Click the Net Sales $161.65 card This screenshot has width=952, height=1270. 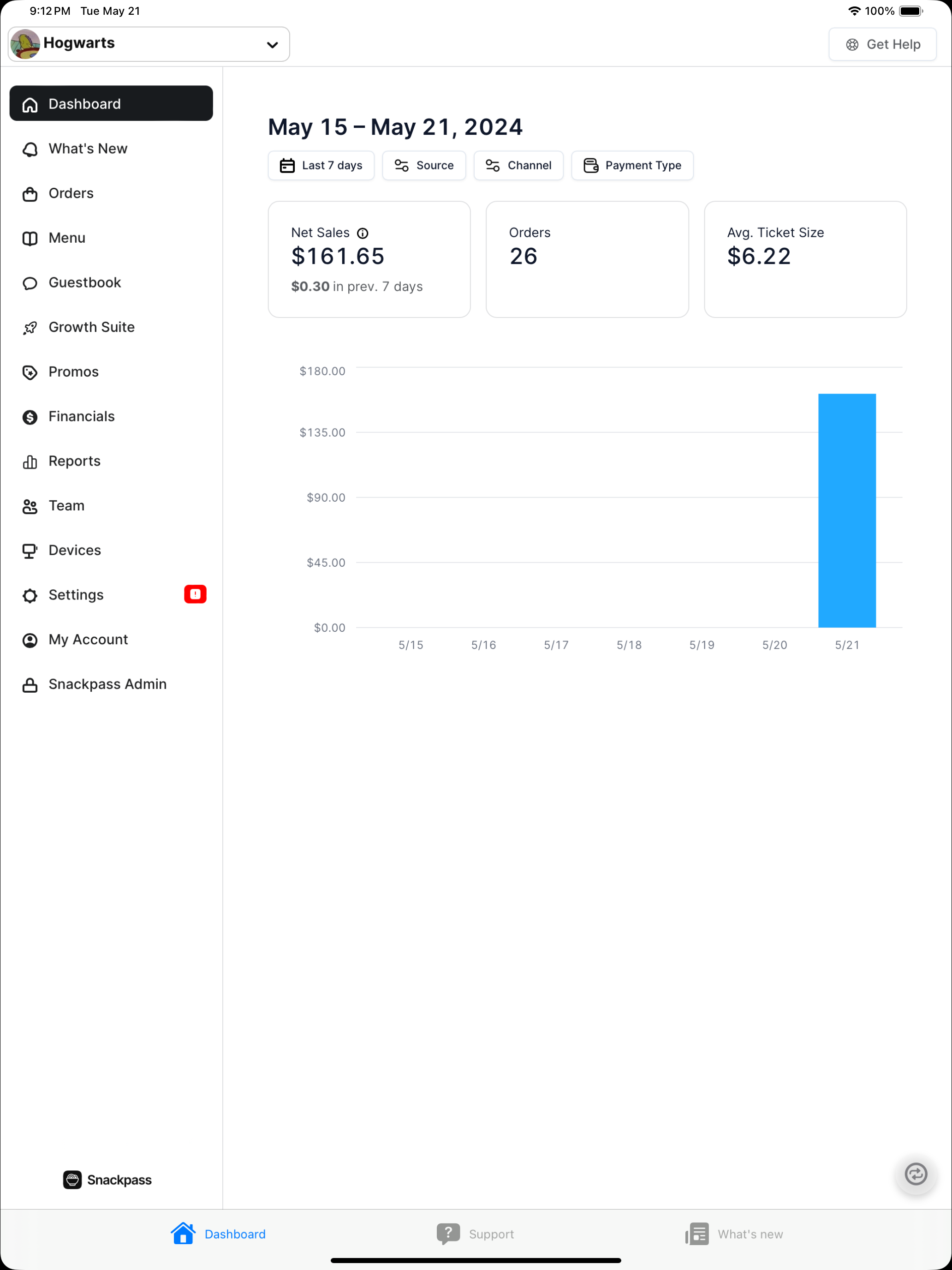pos(369,259)
